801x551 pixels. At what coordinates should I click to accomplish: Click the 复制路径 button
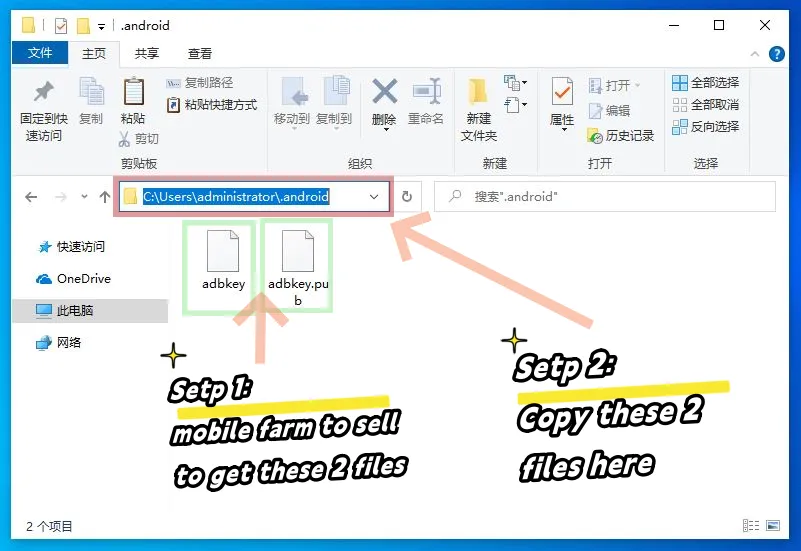pos(199,83)
